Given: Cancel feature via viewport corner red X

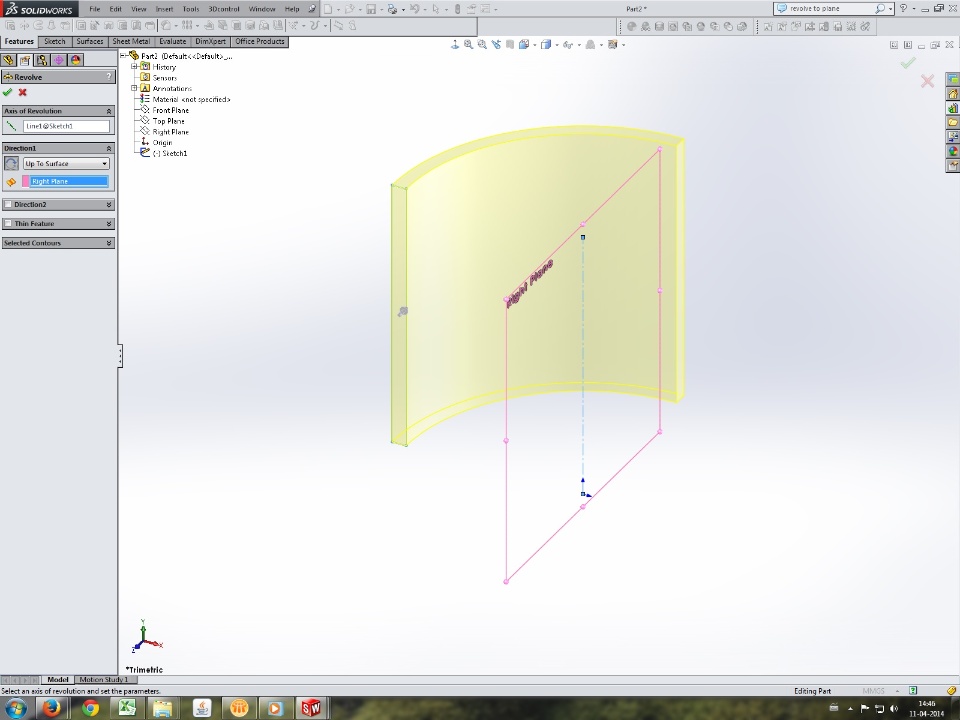Looking at the screenshot, I should click(927, 81).
